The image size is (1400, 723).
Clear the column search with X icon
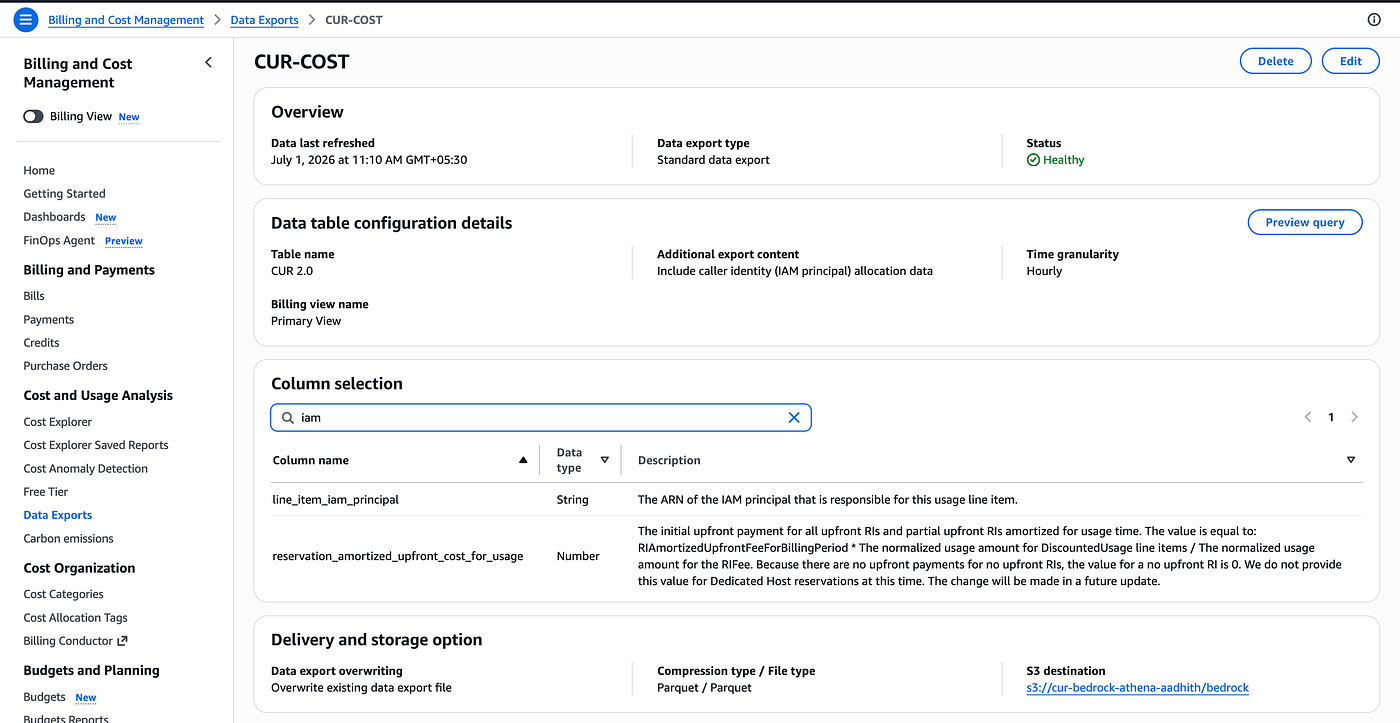coord(794,417)
